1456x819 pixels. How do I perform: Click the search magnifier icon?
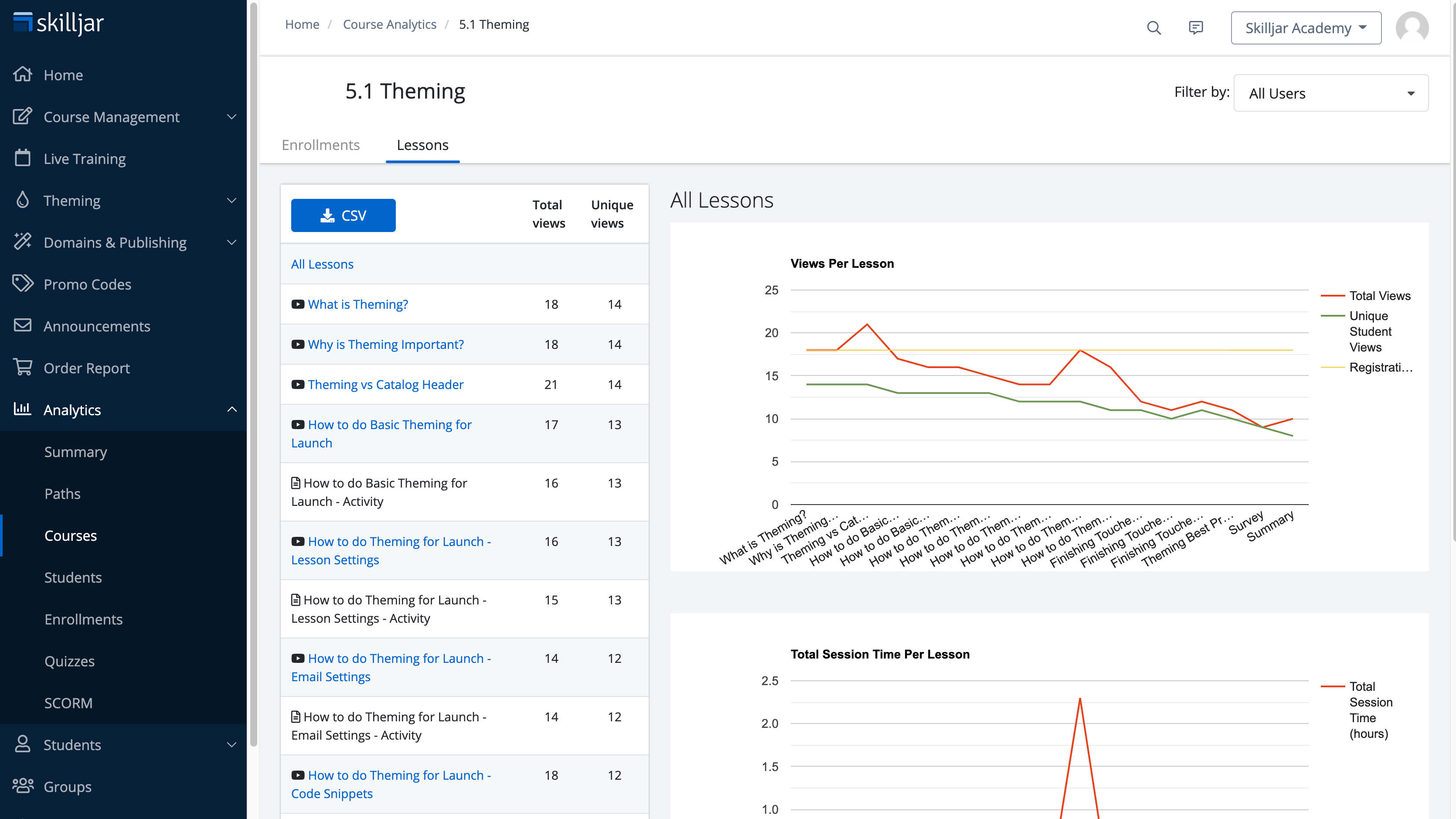pyautogui.click(x=1153, y=28)
